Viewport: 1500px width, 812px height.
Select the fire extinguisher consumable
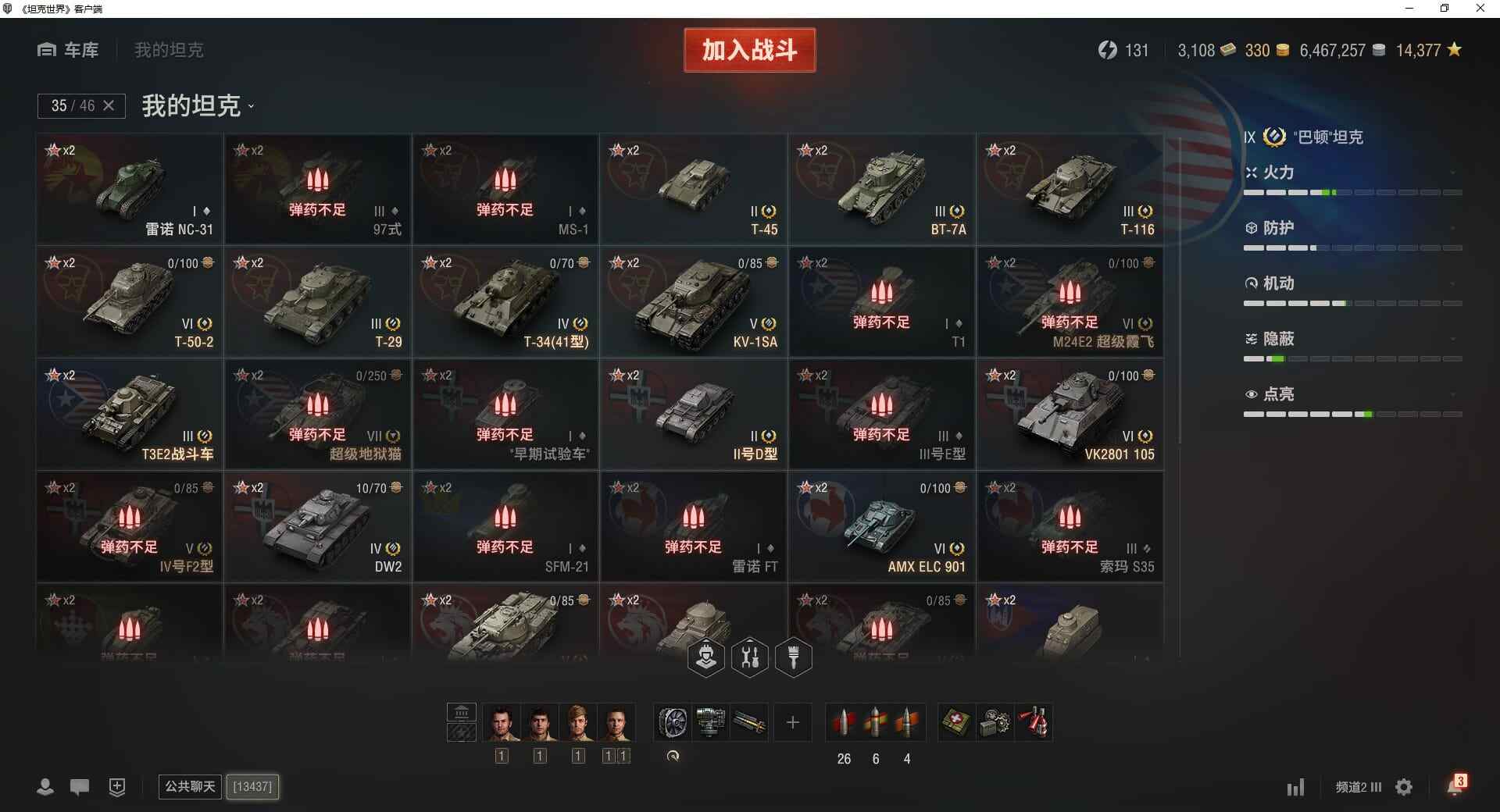tap(1034, 722)
